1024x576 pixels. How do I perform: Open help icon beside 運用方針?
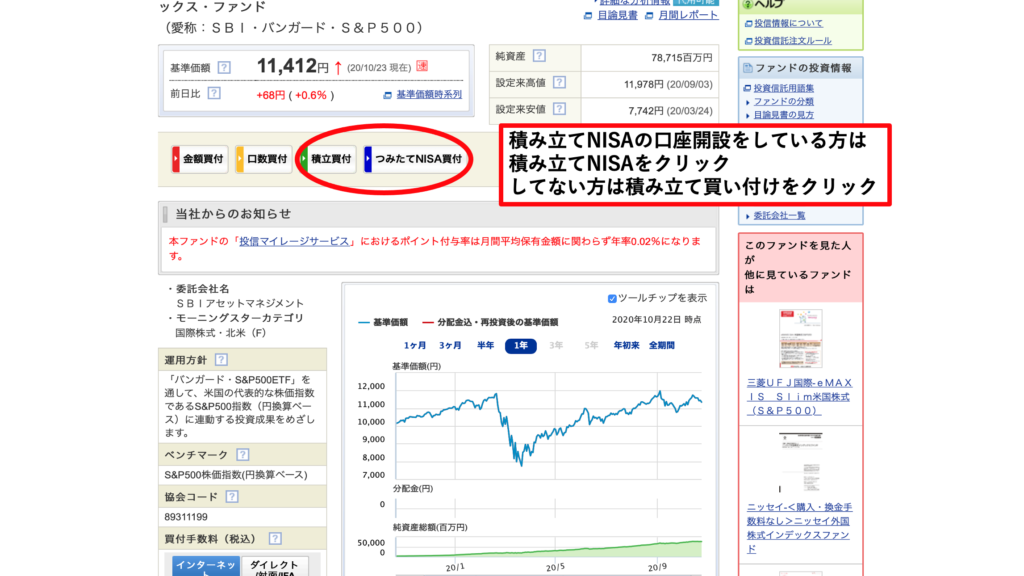(x=221, y=360)
